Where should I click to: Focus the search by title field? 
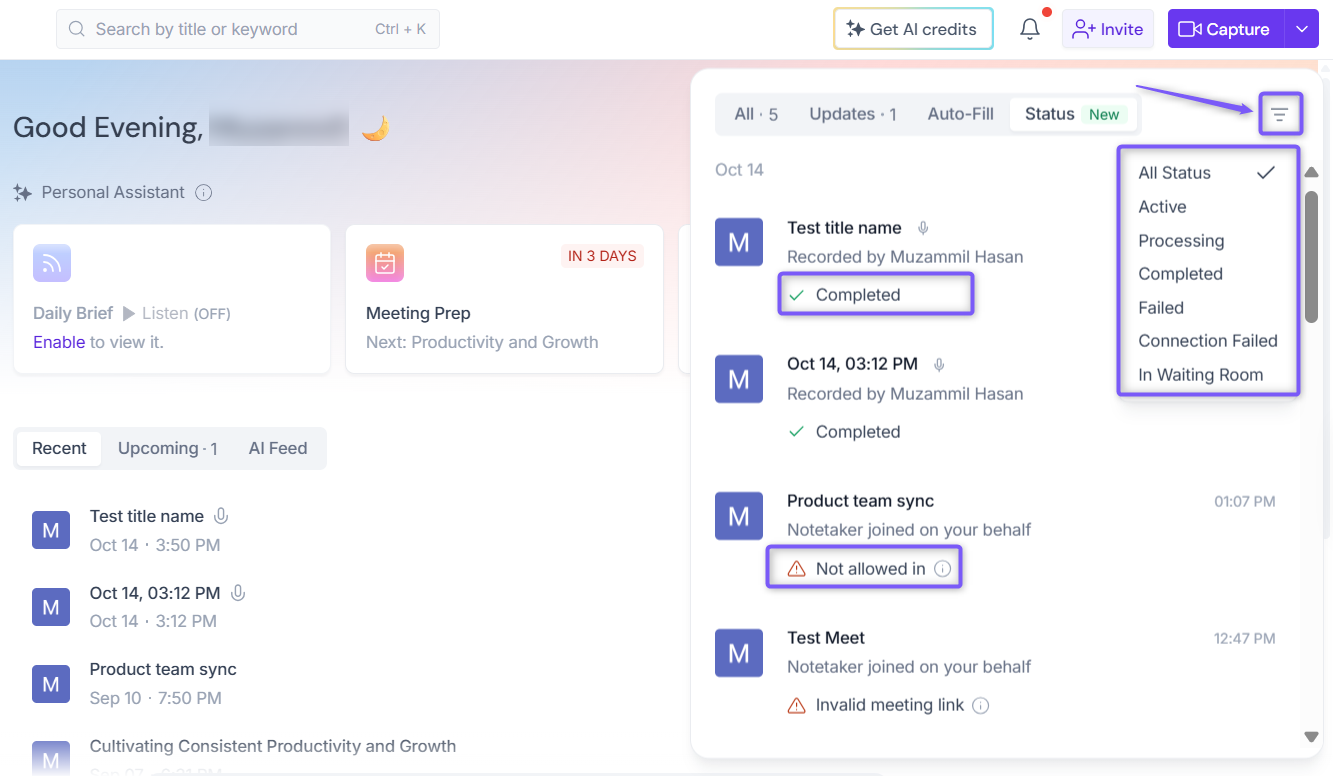pos(248,29)
